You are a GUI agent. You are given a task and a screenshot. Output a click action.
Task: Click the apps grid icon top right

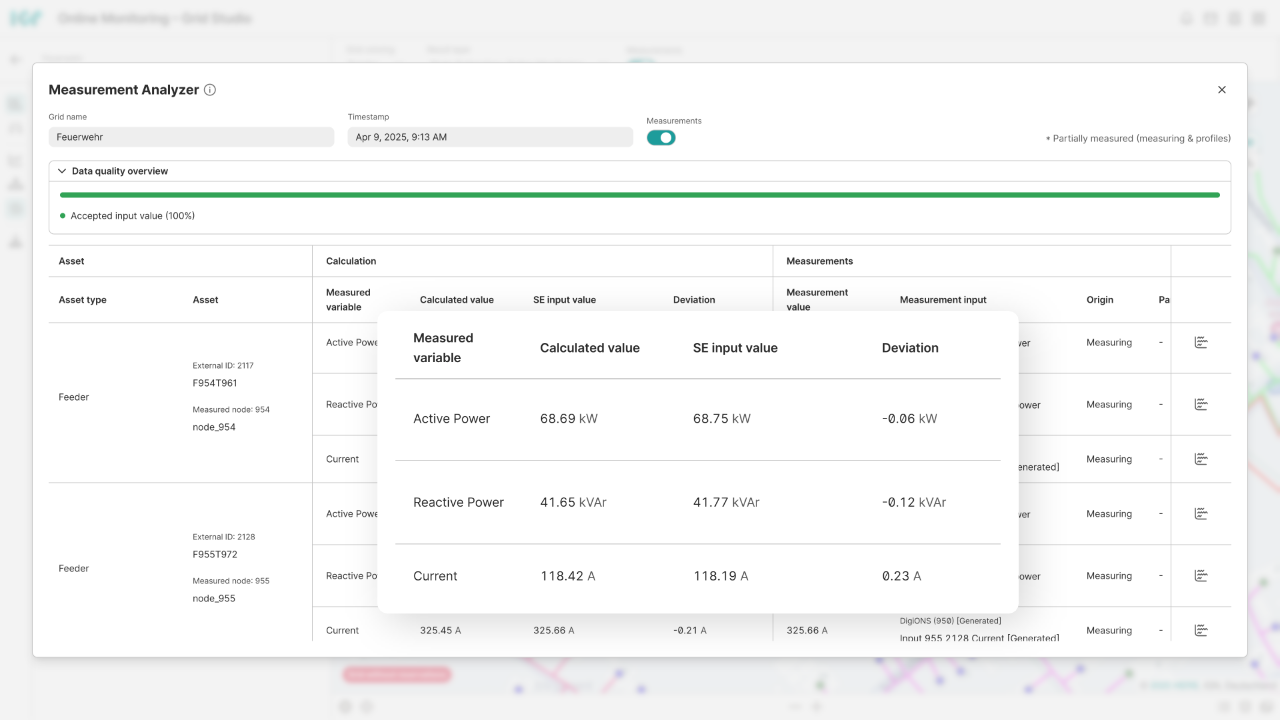(x=1235, y=18)
